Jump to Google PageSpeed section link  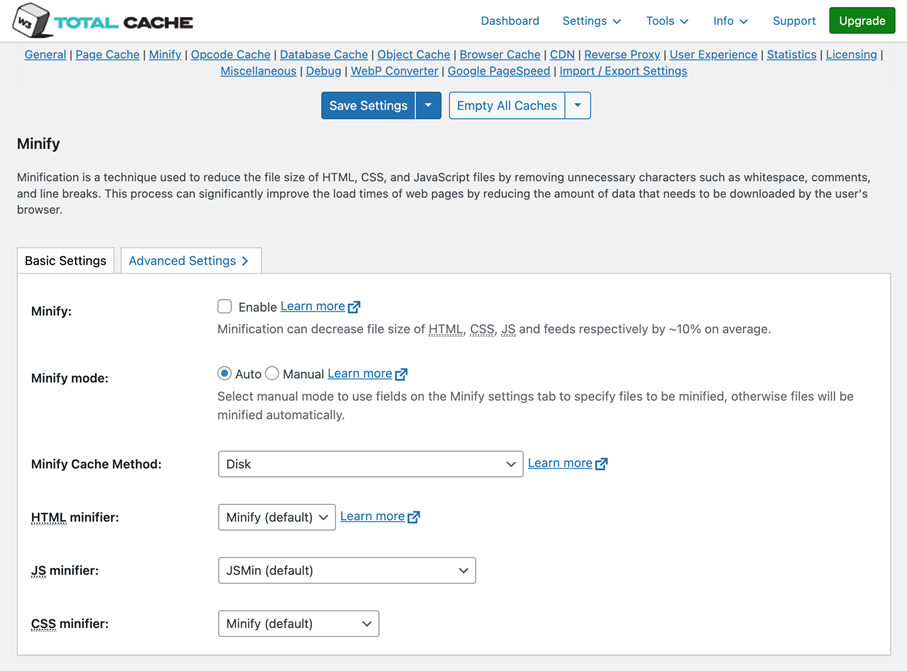point(499,71)
